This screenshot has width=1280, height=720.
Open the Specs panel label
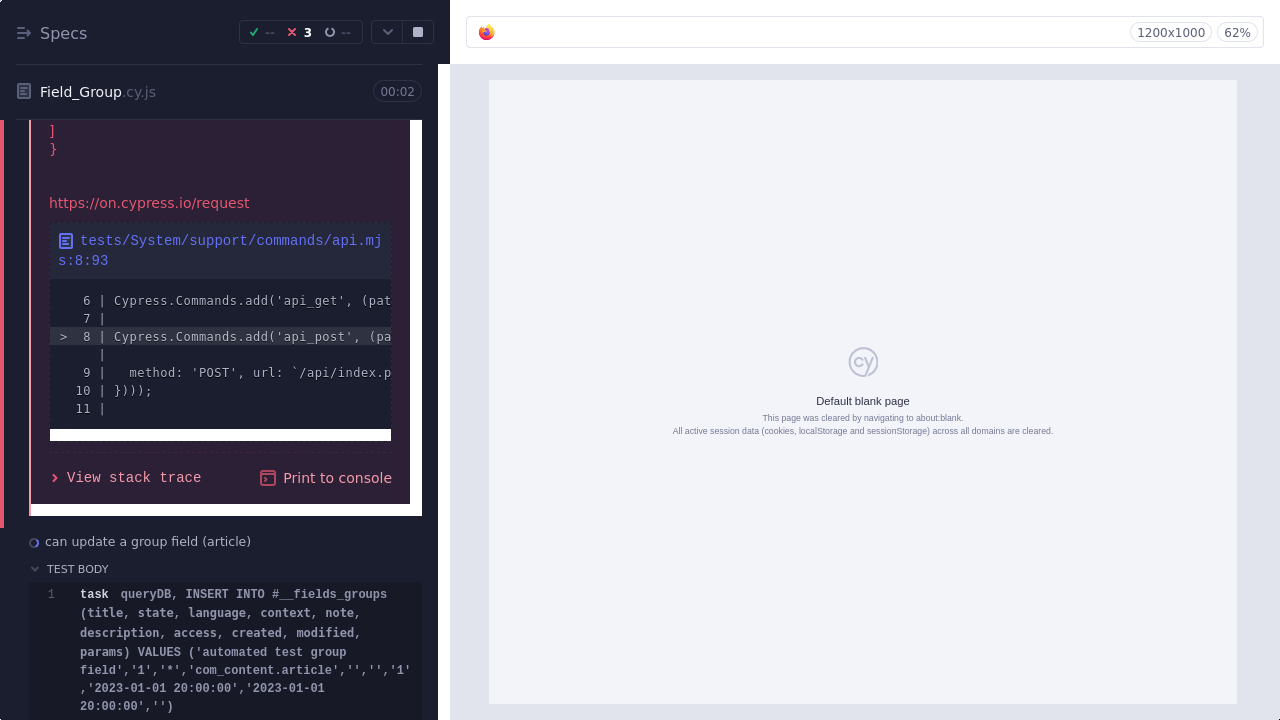[x=63, y=33]
